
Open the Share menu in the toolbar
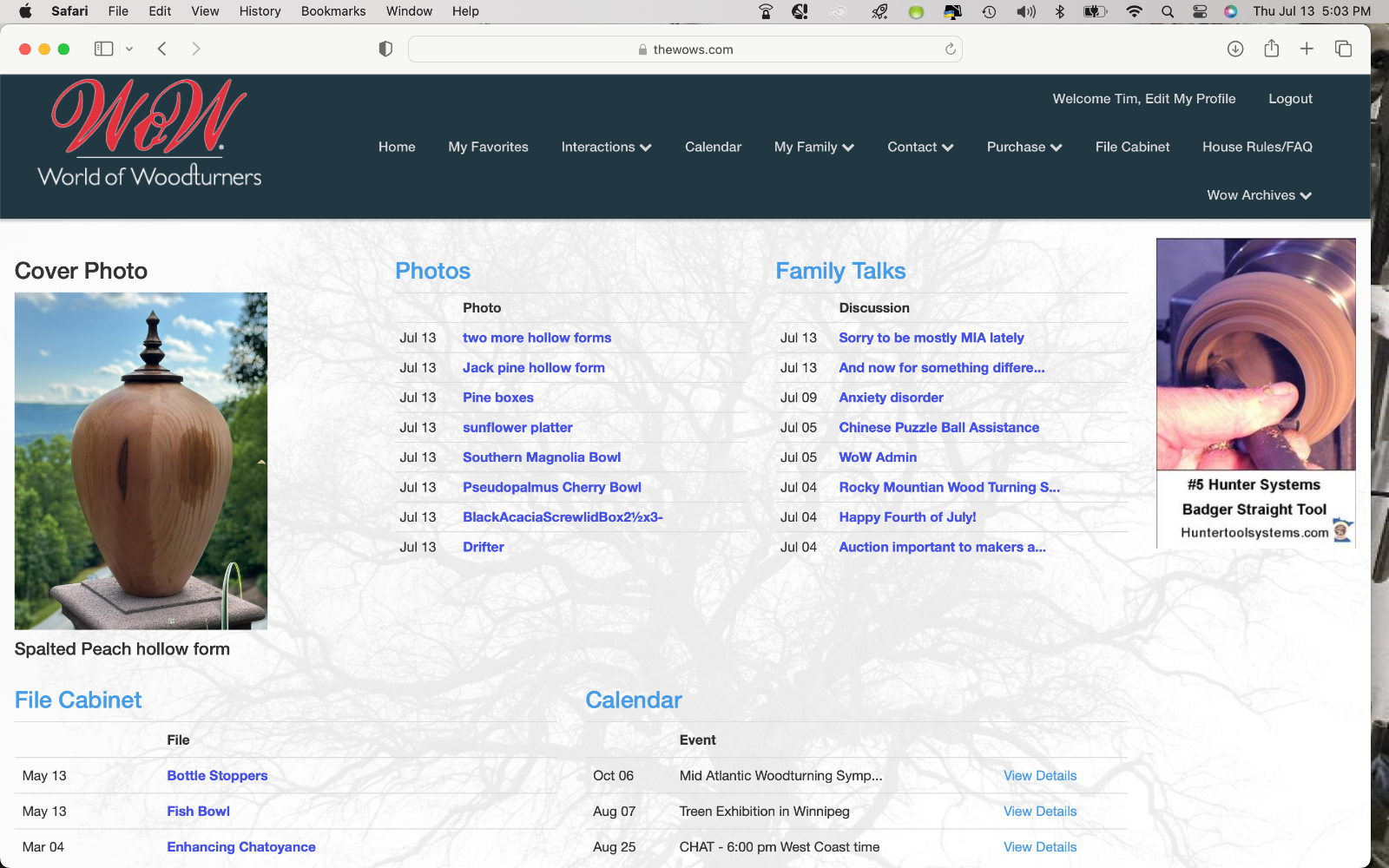pos(1272,49)
